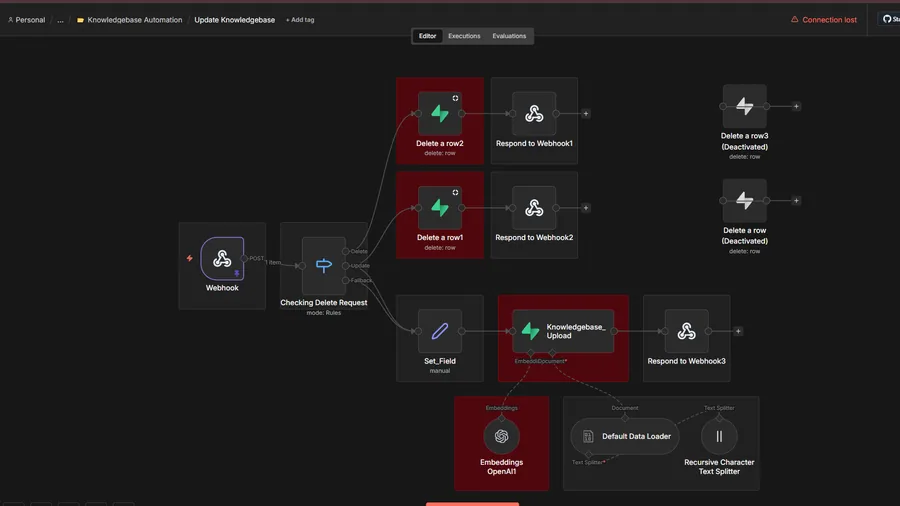
Task: Click the status icon on Delete a row2
Action: coord(455,98)
